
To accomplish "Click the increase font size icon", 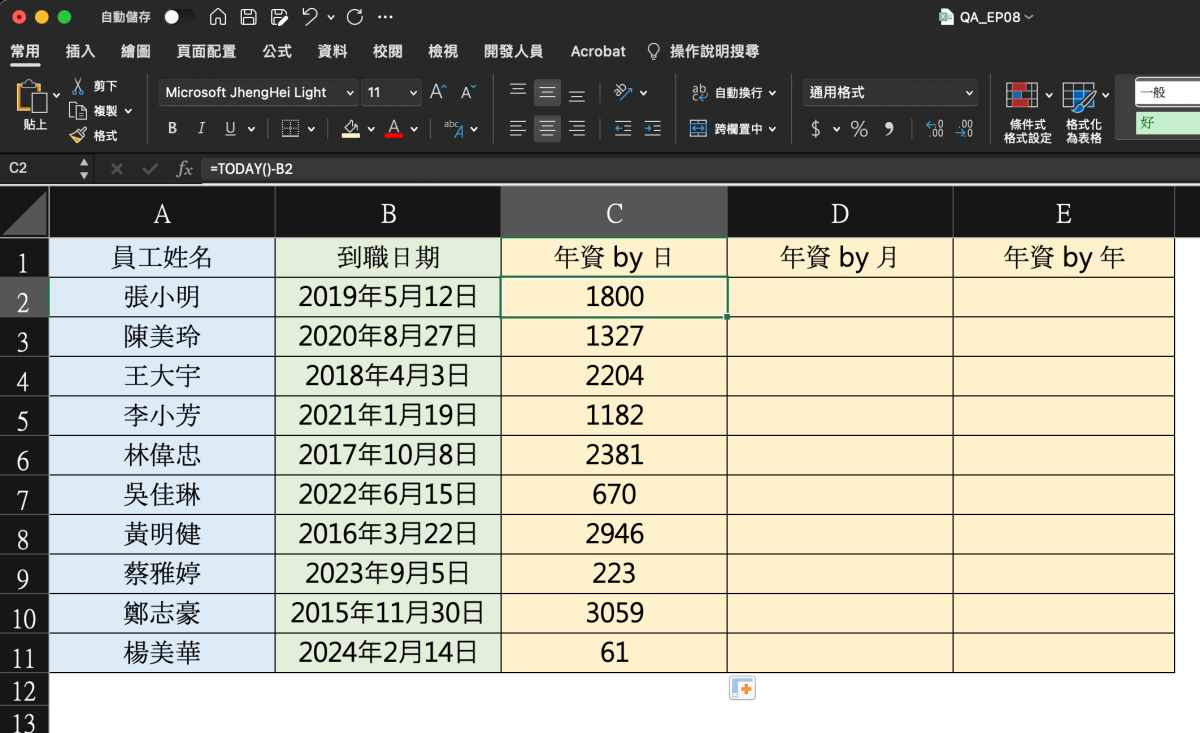I will tap(437, 92).
